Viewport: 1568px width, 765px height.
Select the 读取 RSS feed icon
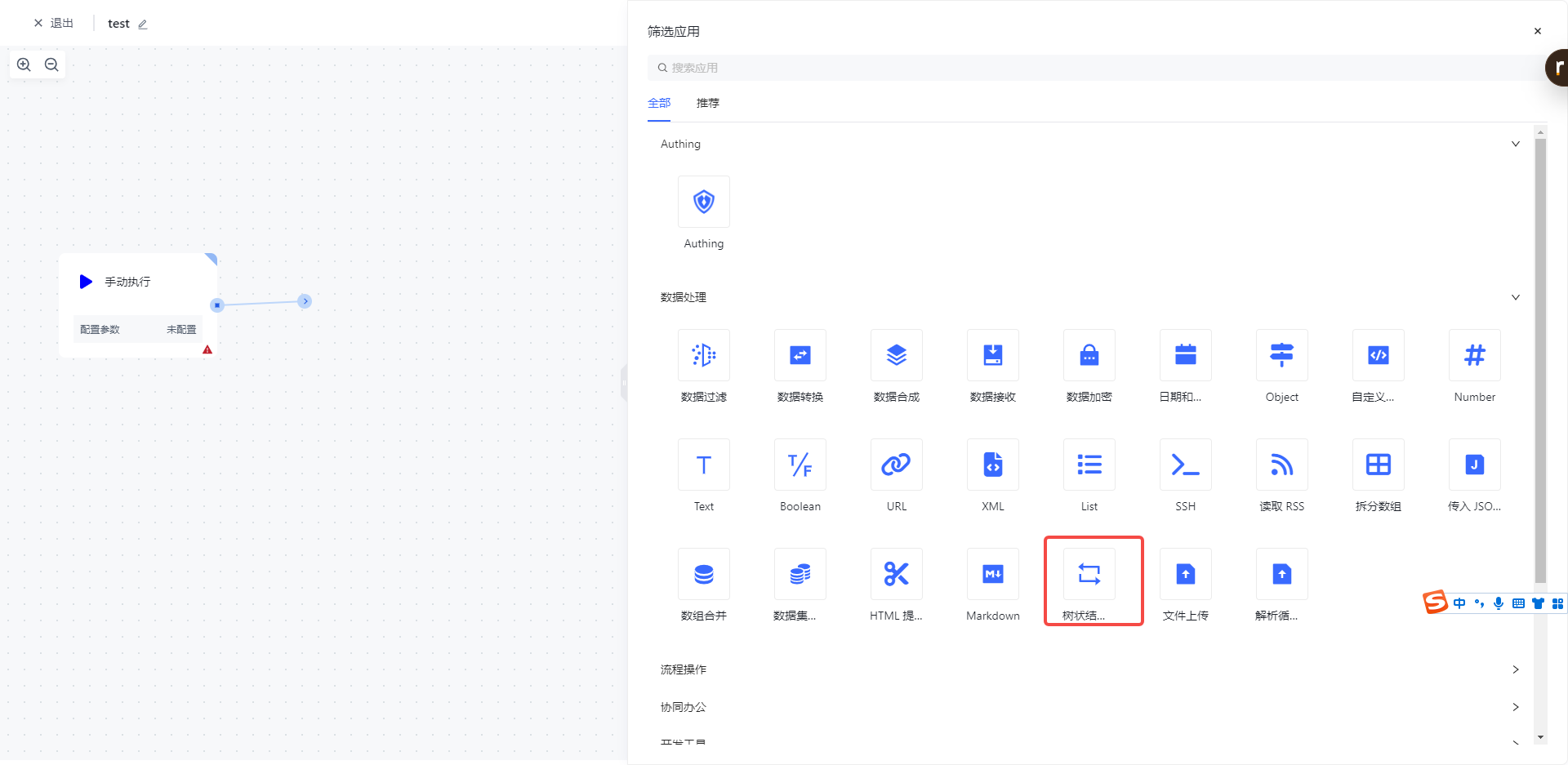(x=1281, y=465)
